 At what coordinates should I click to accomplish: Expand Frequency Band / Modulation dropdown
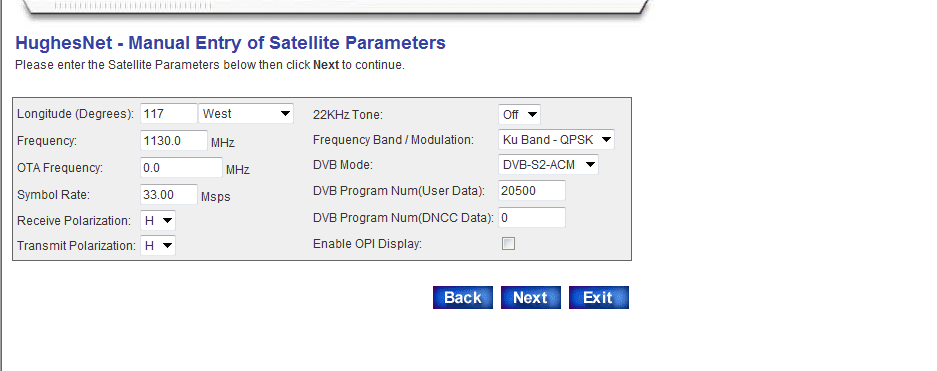(x=556, y=140)
